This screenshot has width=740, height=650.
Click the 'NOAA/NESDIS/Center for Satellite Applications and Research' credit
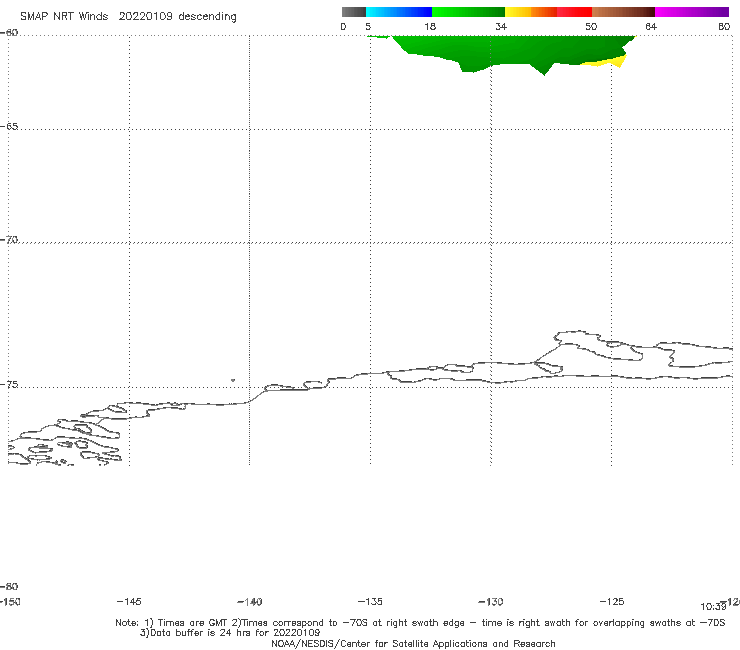point(413,643)
